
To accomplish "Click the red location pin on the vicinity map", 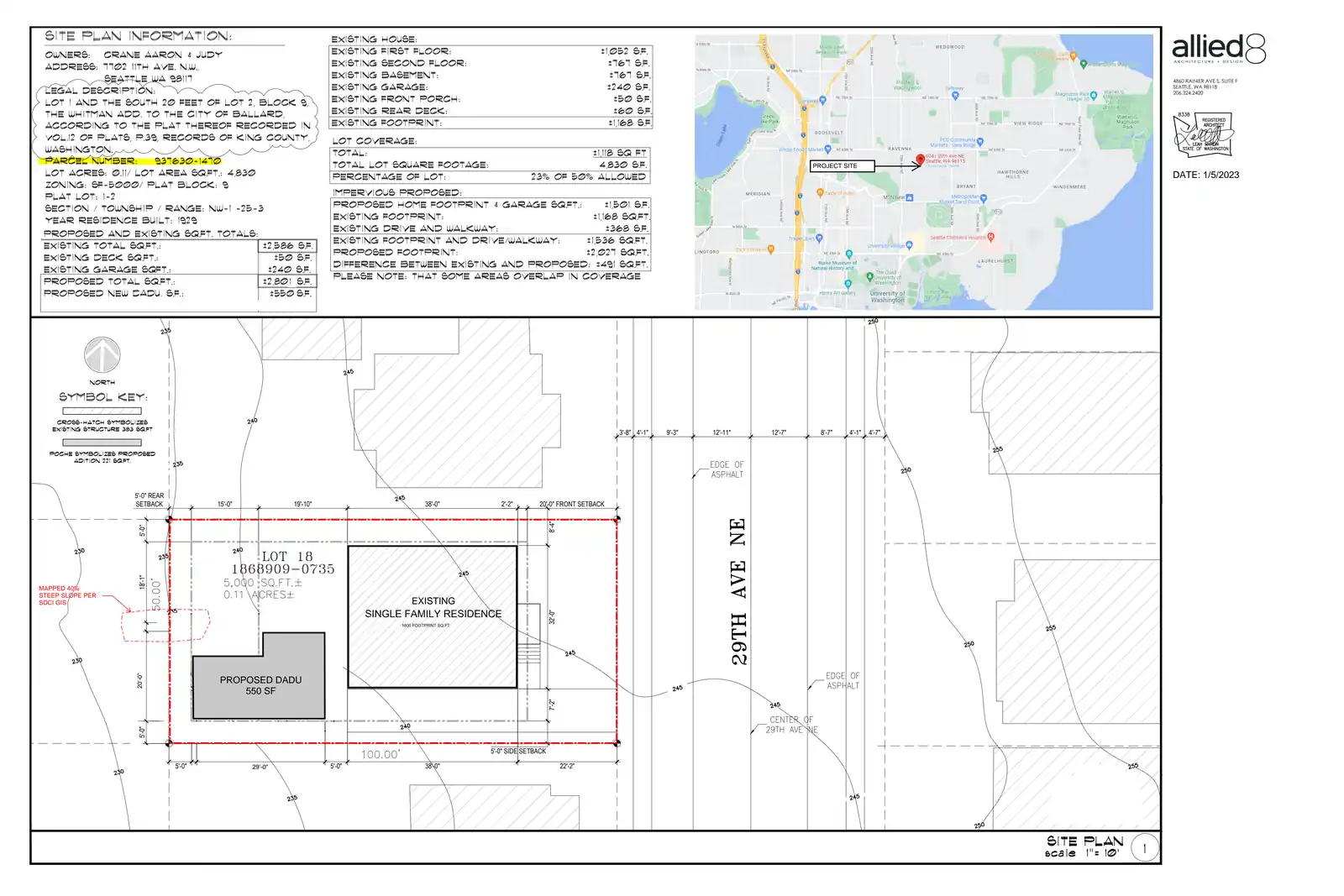I will [x=920, y=160].
